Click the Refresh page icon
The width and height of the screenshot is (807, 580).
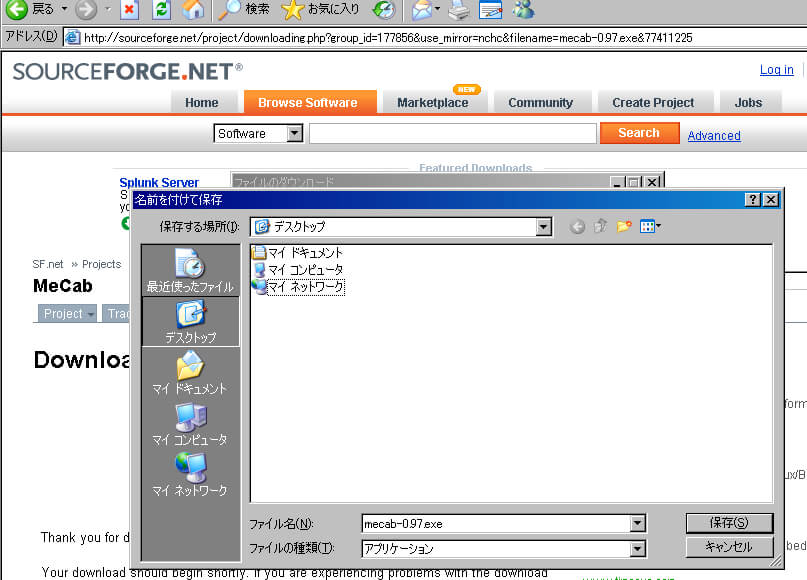[x=161, y=10]
